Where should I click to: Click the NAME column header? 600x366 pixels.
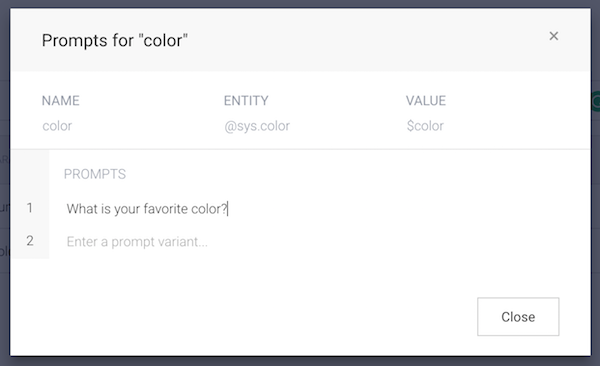coord(60,101)
